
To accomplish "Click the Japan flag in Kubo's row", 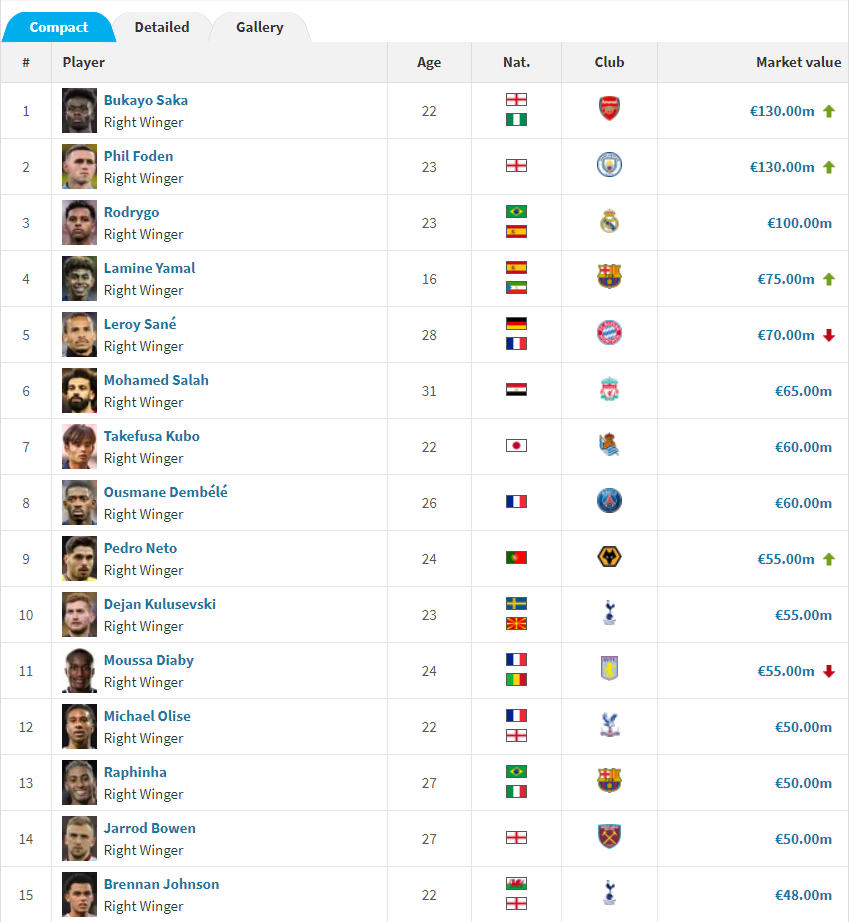I will [x=516, y=446].
